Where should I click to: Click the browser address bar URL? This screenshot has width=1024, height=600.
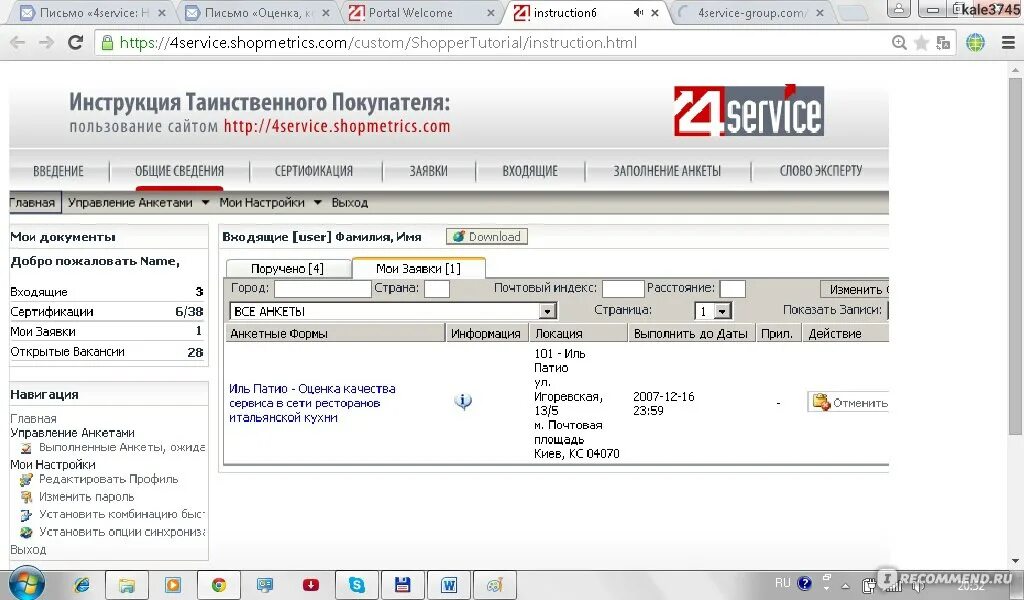(x=378, y=42)
